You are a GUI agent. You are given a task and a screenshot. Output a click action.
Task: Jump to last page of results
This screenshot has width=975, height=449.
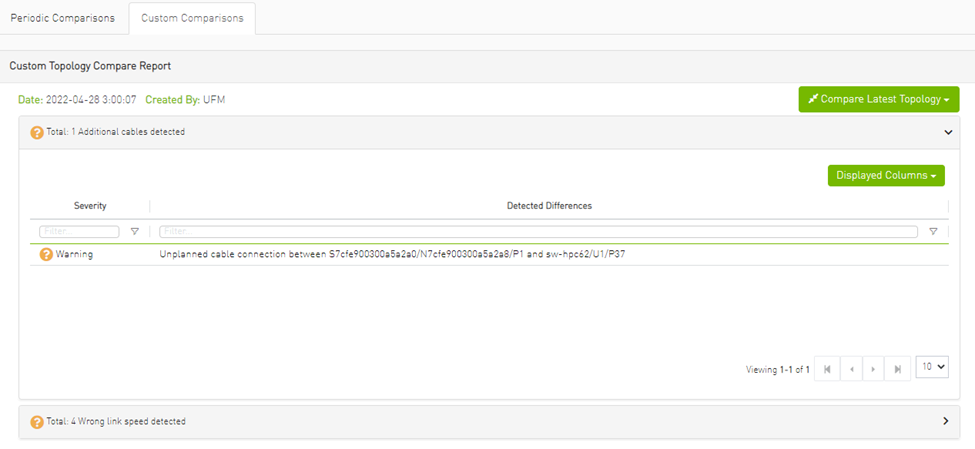pos(898,369)
